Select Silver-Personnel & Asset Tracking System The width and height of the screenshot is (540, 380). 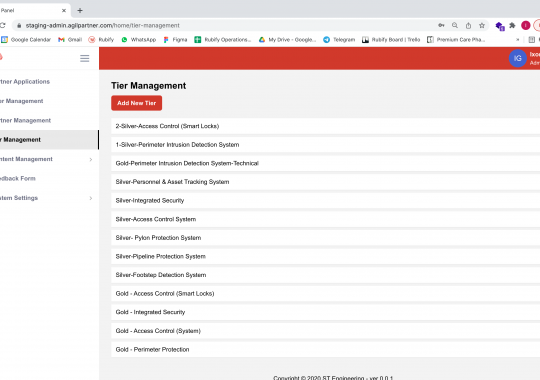click(x=325, y=182)
